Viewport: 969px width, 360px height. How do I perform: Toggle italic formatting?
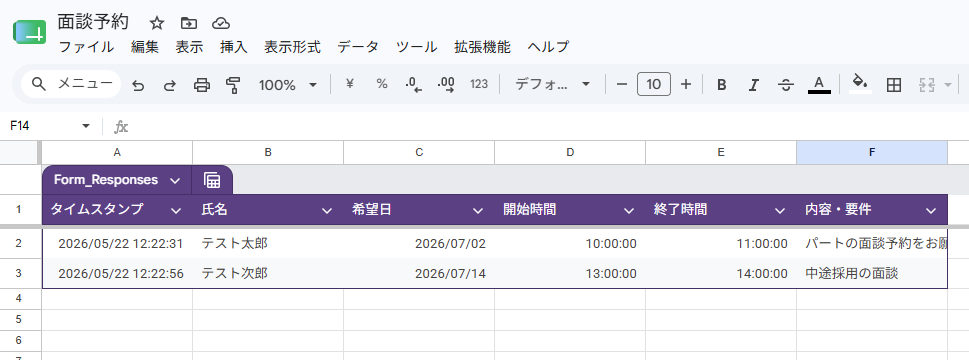[x=753, y=85]
